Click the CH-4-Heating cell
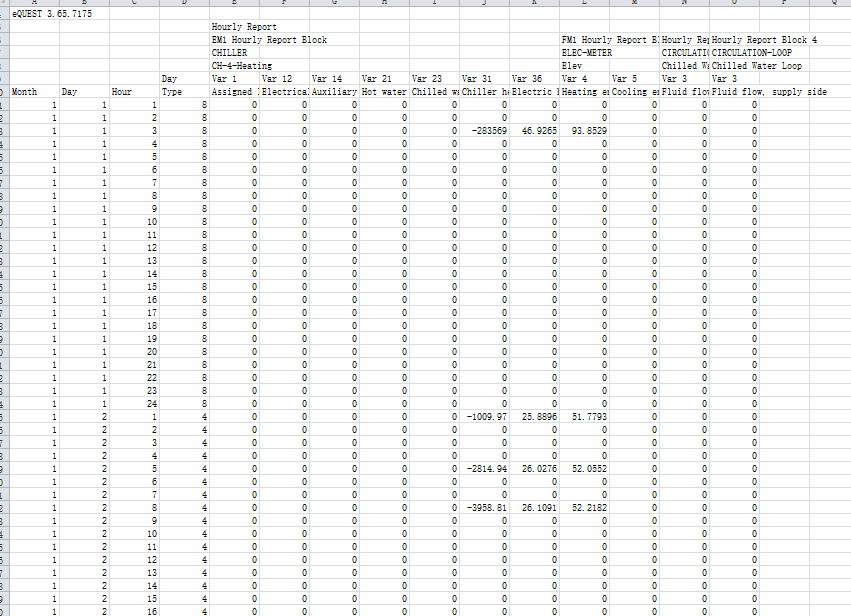Image resolution: width=851 pixels, height=616 pixels. 242,65
